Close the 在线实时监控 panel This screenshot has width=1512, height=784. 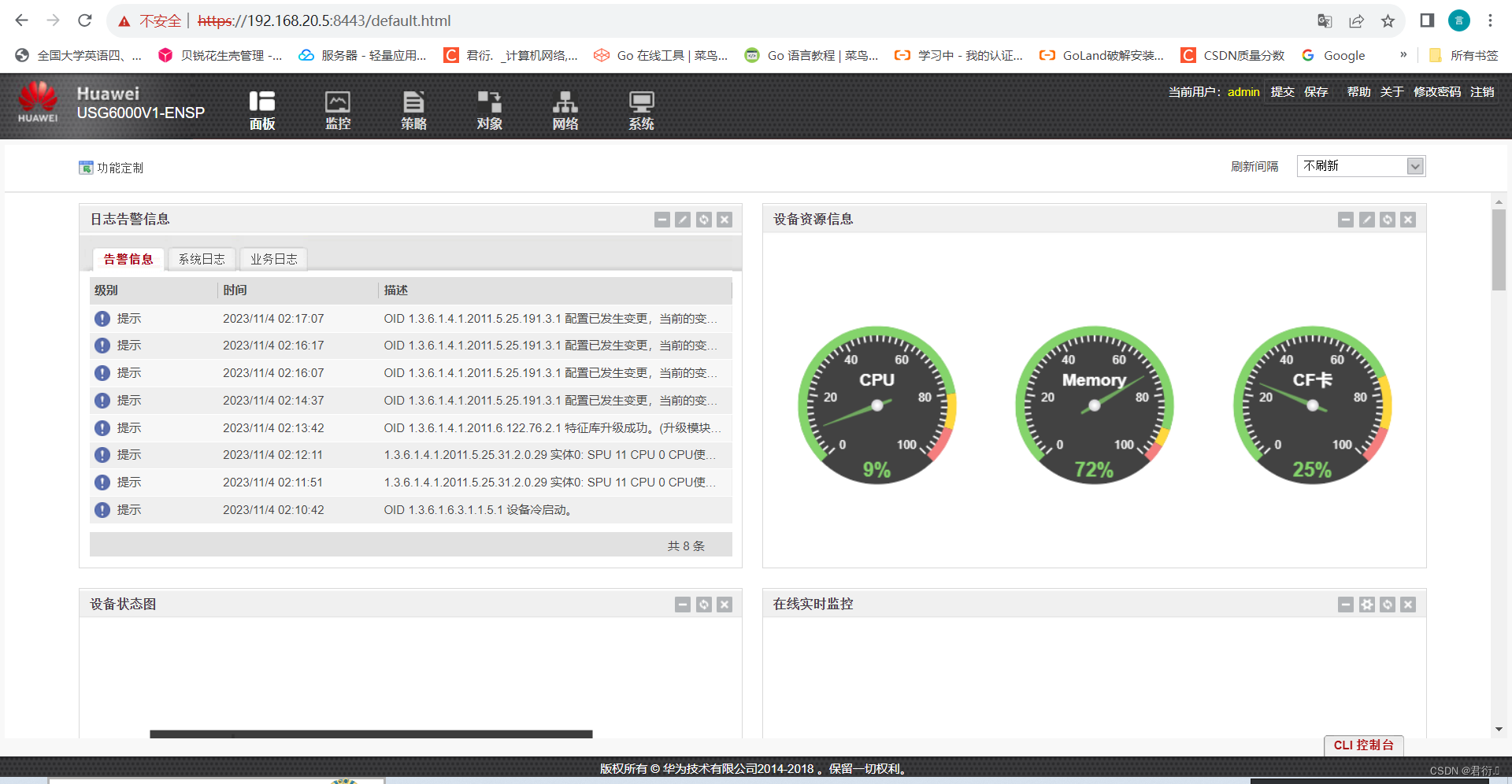tap(1408, 605)
